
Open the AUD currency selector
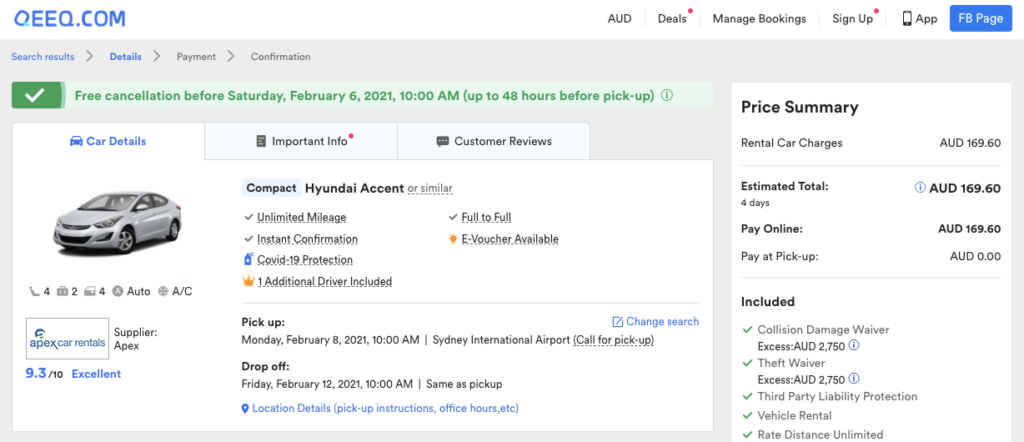(x=619, y=18)
